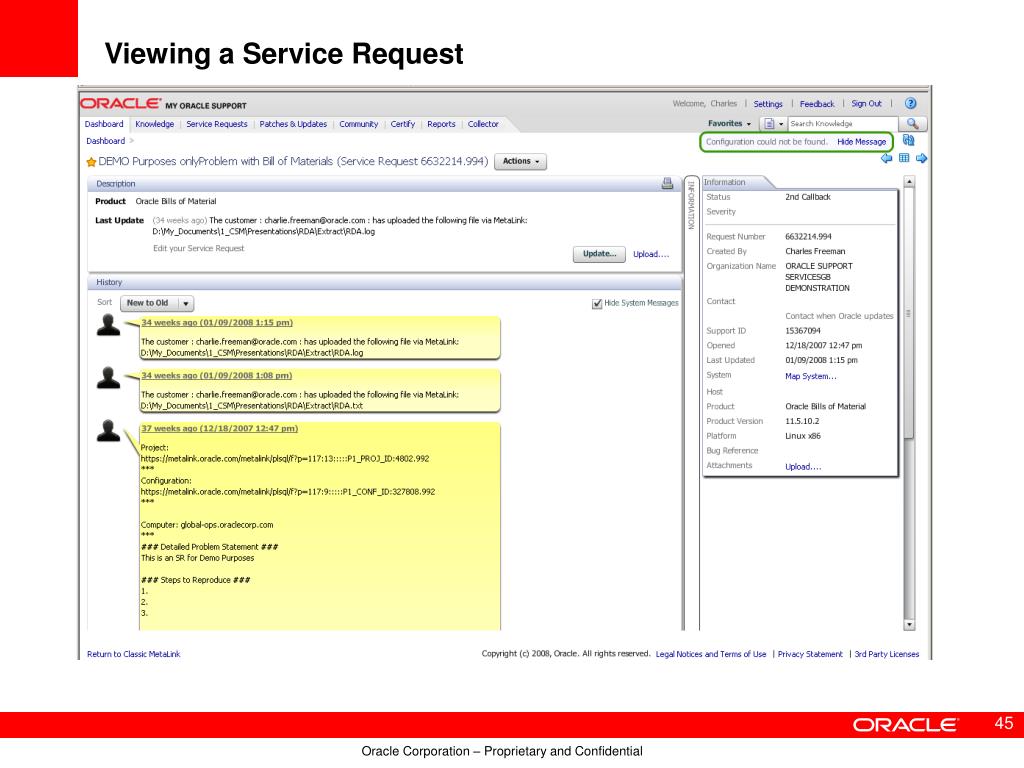This screenshot has width=1024, height=768.
Task: Go to next request with right arrow
Action: (x=921, y=158)
